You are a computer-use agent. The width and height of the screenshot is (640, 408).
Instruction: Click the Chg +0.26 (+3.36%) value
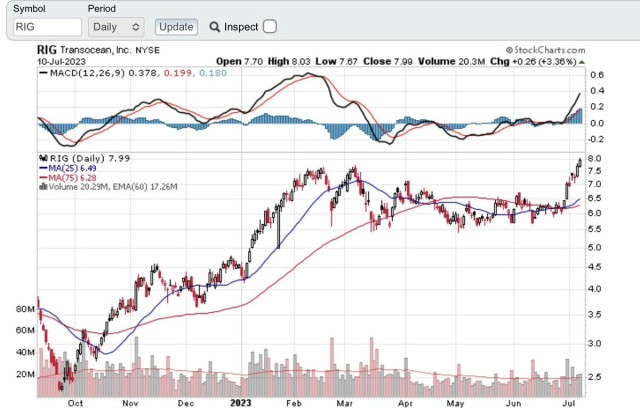[533, 62]
